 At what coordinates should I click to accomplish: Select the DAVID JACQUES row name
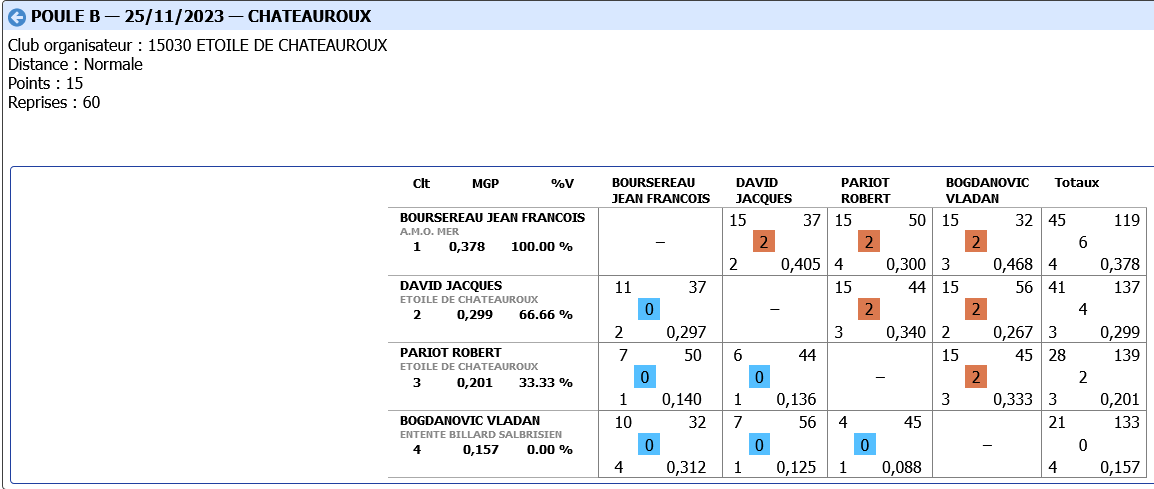[x=451, y=286]
